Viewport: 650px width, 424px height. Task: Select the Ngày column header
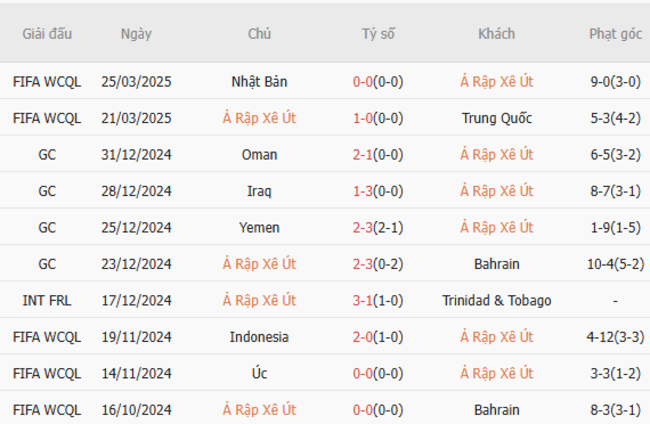(136, 33)
